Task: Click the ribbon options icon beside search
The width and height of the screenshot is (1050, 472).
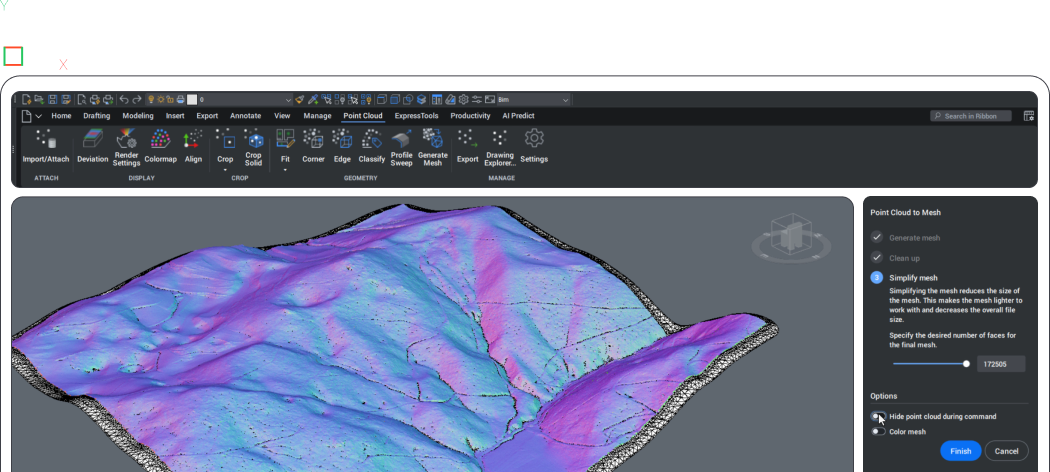Action: [1029, 116]
